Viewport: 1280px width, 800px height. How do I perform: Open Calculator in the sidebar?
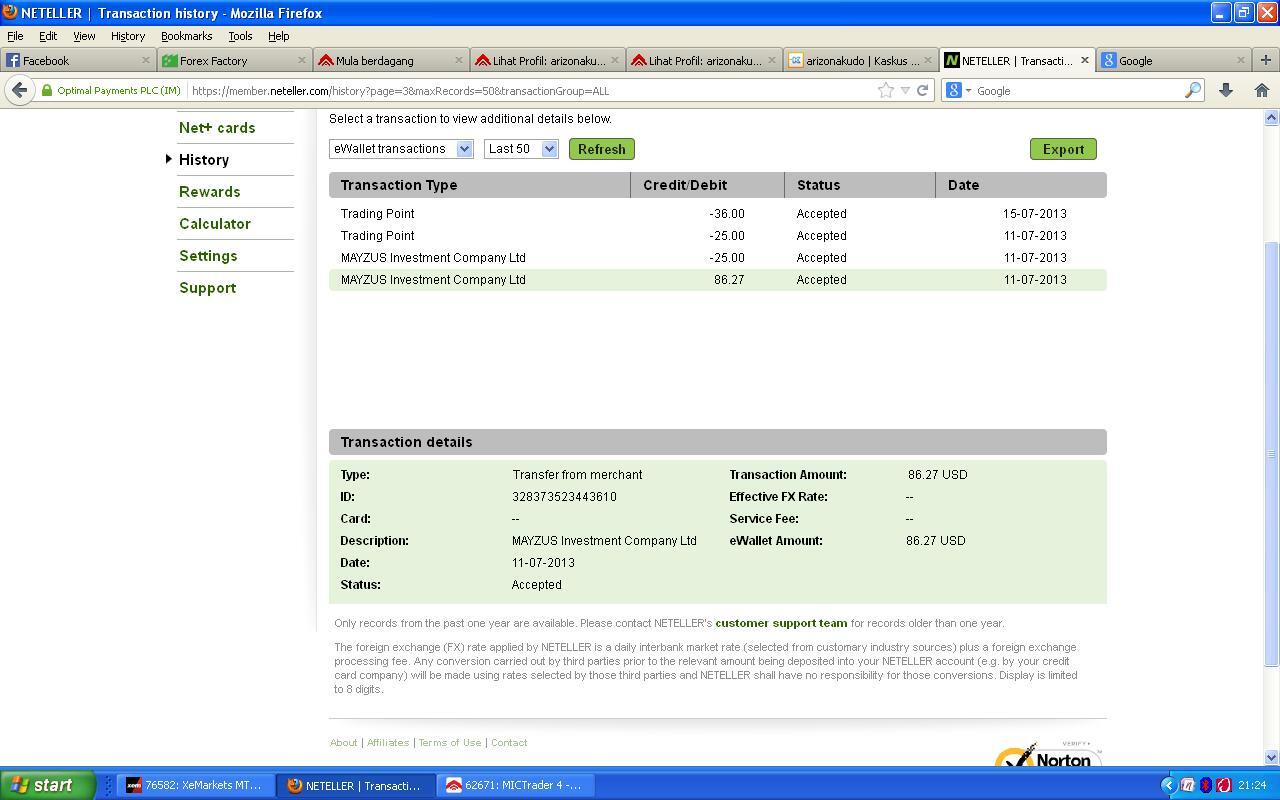[215, 224]
